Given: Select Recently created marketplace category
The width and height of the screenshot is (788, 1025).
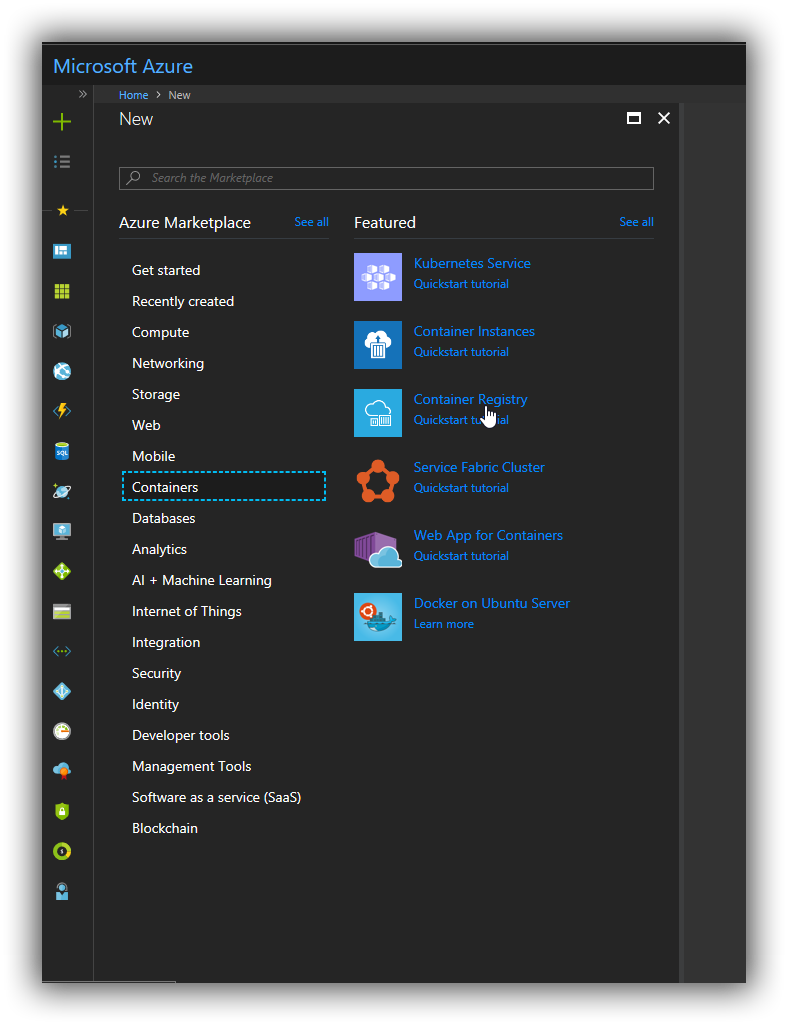Looking at the screenshot, I should point(183,301).
